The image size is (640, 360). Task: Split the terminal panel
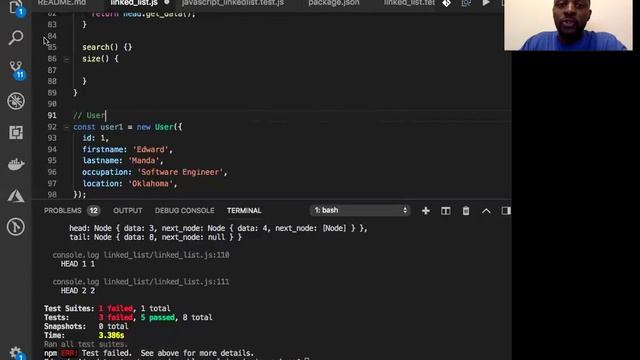pyautogui.click(x=446, y=211)
